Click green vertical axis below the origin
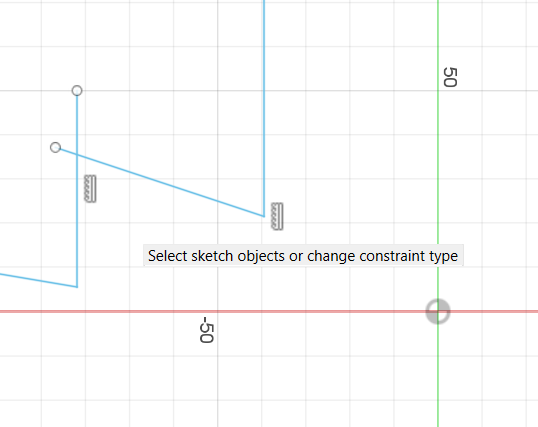This screenshot has width=538, height=427. coord(438,374)
